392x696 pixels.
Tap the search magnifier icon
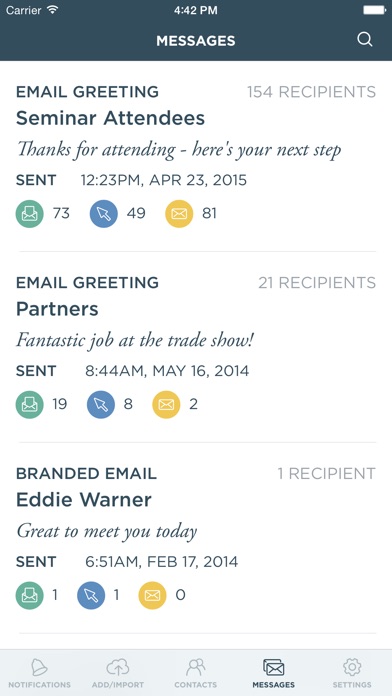tap(364, 40)
